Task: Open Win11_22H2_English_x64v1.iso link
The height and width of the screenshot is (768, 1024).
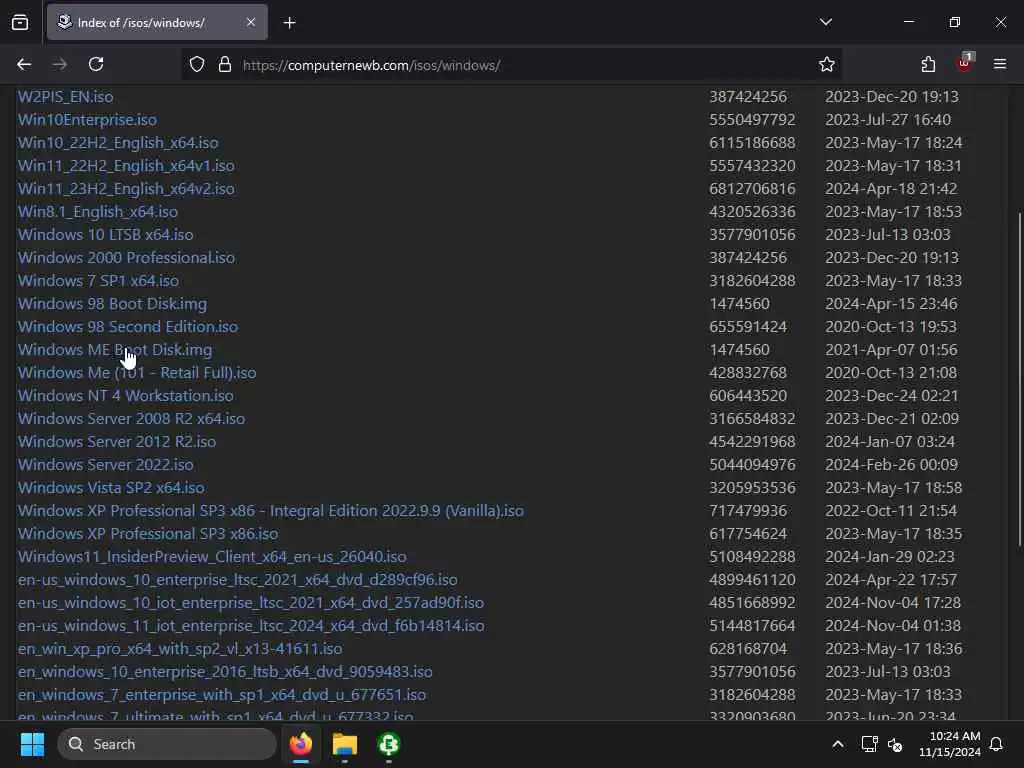Action: (125, 166)
